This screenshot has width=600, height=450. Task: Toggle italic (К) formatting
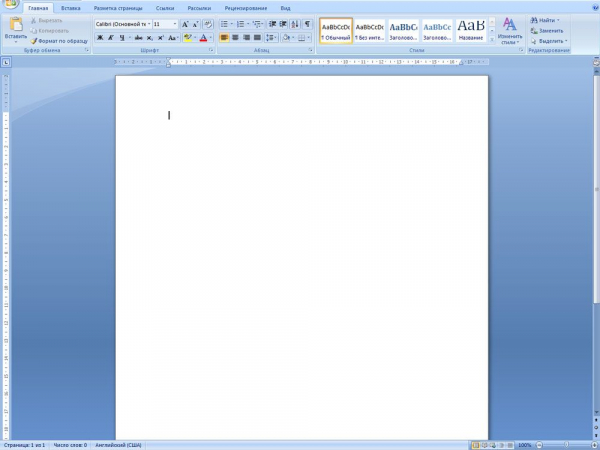coord(111,38)
